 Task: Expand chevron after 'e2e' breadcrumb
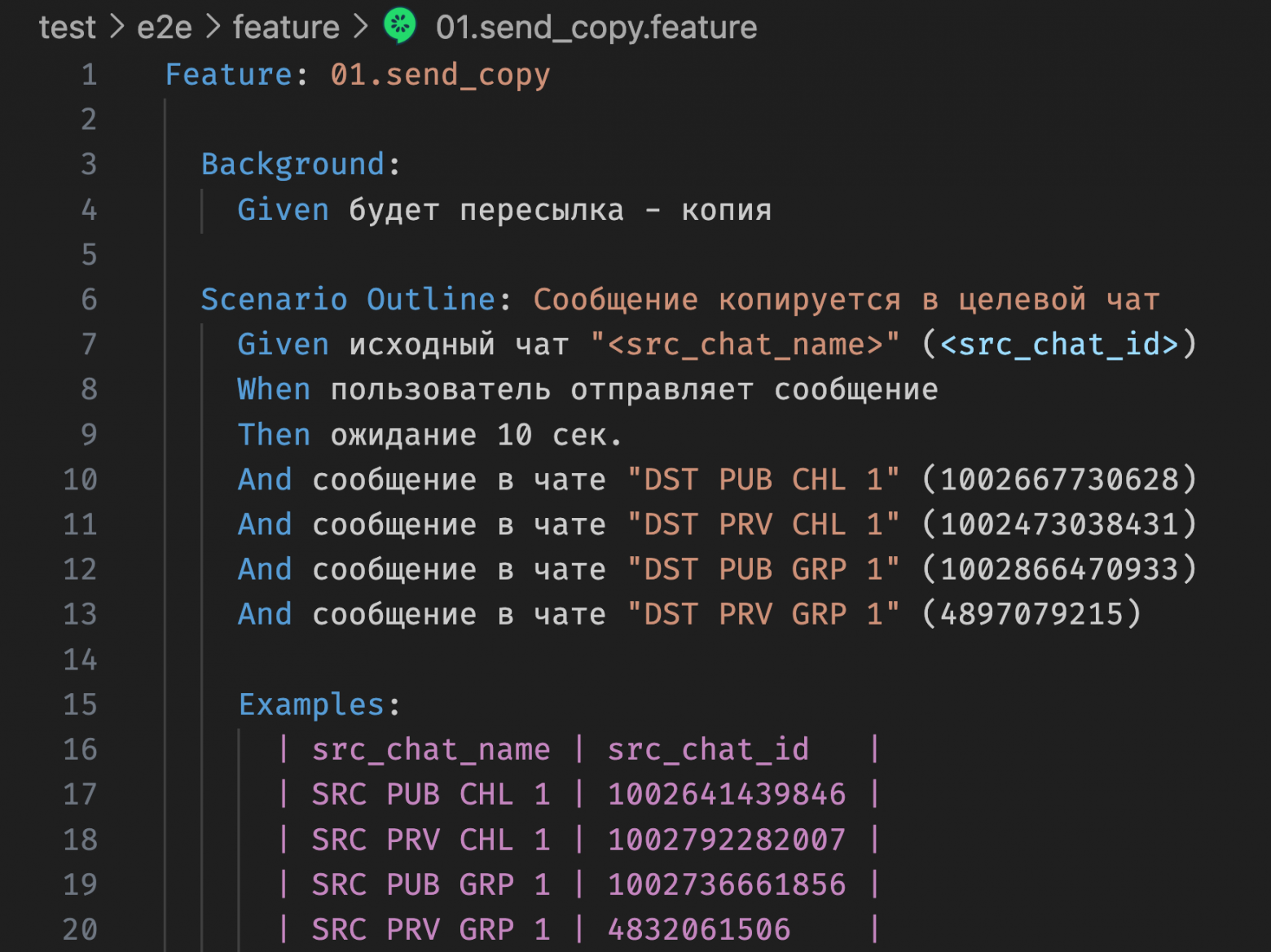coord(213,28)
